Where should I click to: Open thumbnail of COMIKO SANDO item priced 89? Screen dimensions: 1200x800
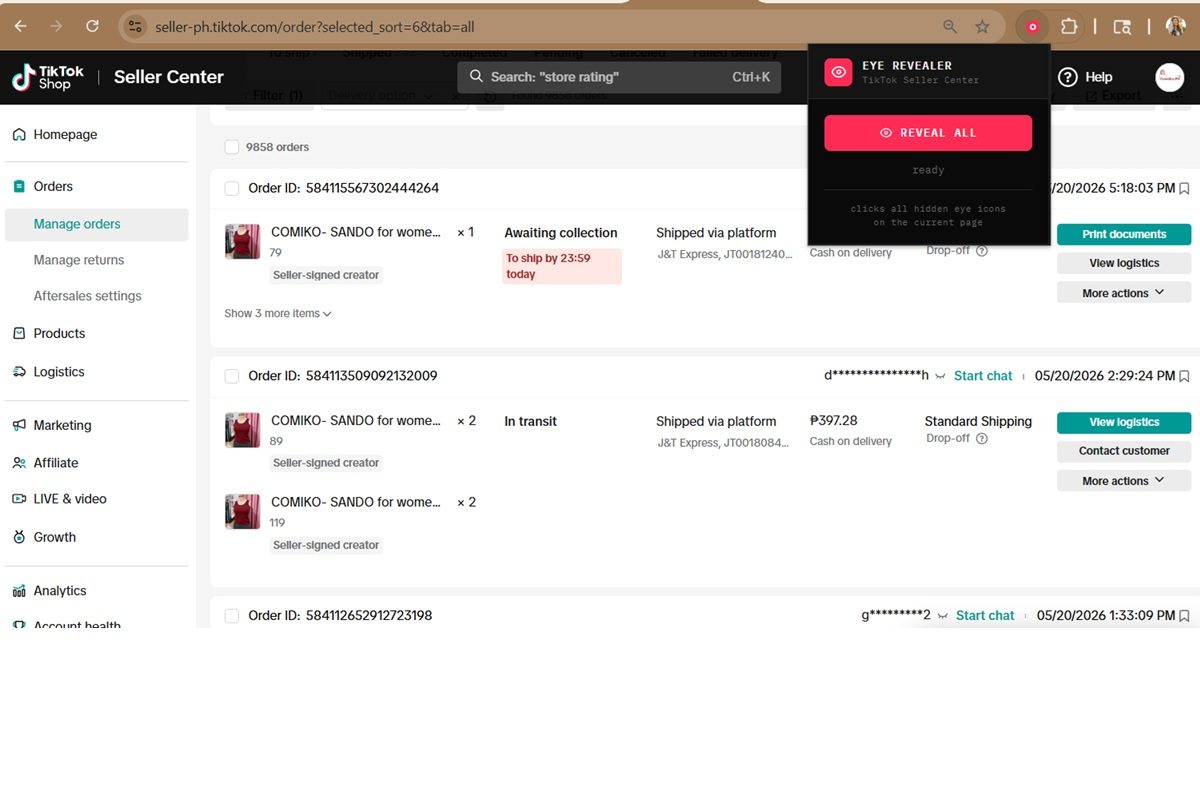tap(242, 430)
